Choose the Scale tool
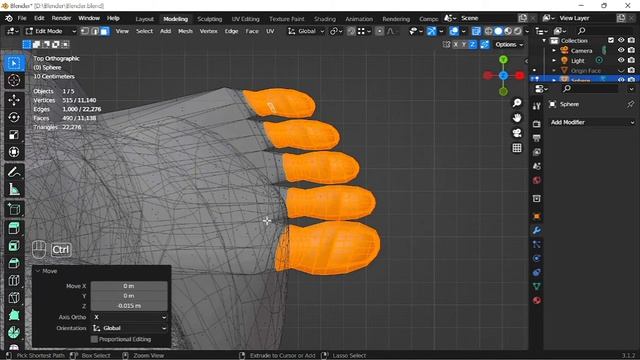This screenshot has height=360, width=640. (14, 135)
